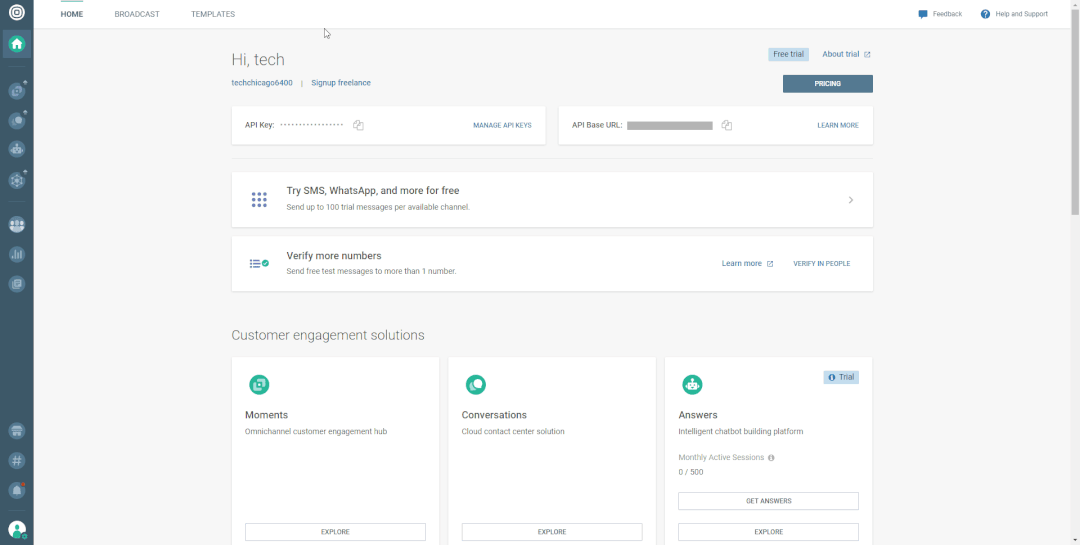Click Verify in People button
The image size is (1080, 545).
click(x=821, y=264)
